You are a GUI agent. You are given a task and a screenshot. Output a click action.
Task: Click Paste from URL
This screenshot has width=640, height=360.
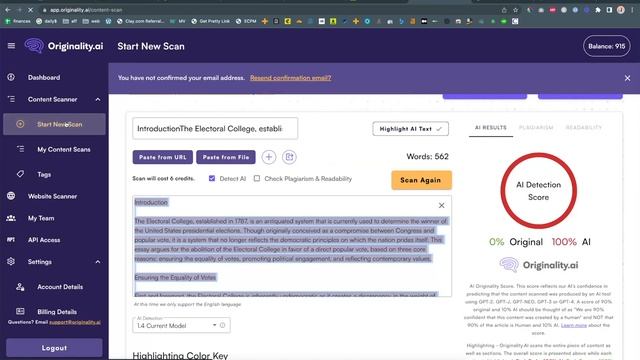point(162,157)
